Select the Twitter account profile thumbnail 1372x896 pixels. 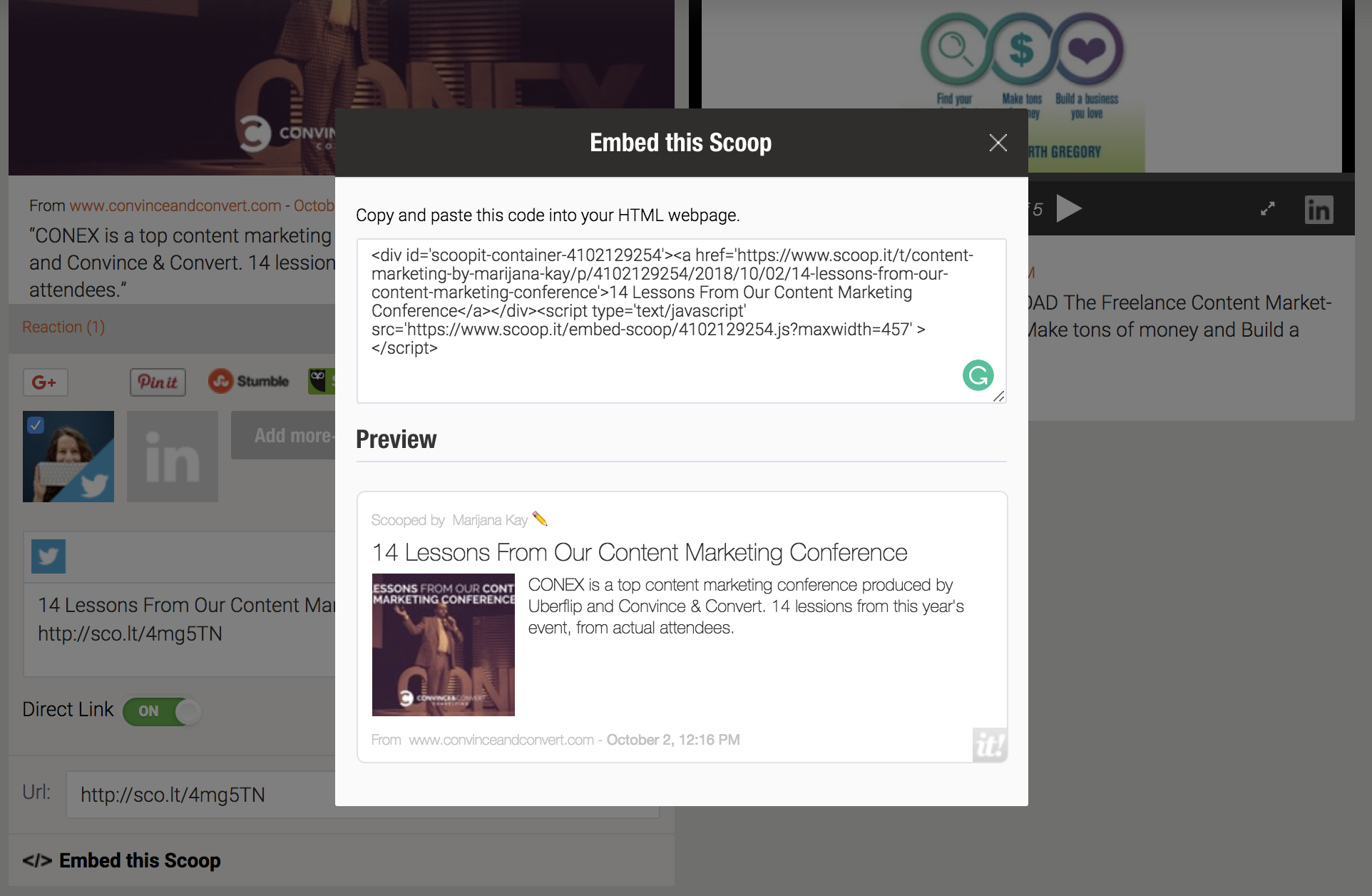point(68,457)
